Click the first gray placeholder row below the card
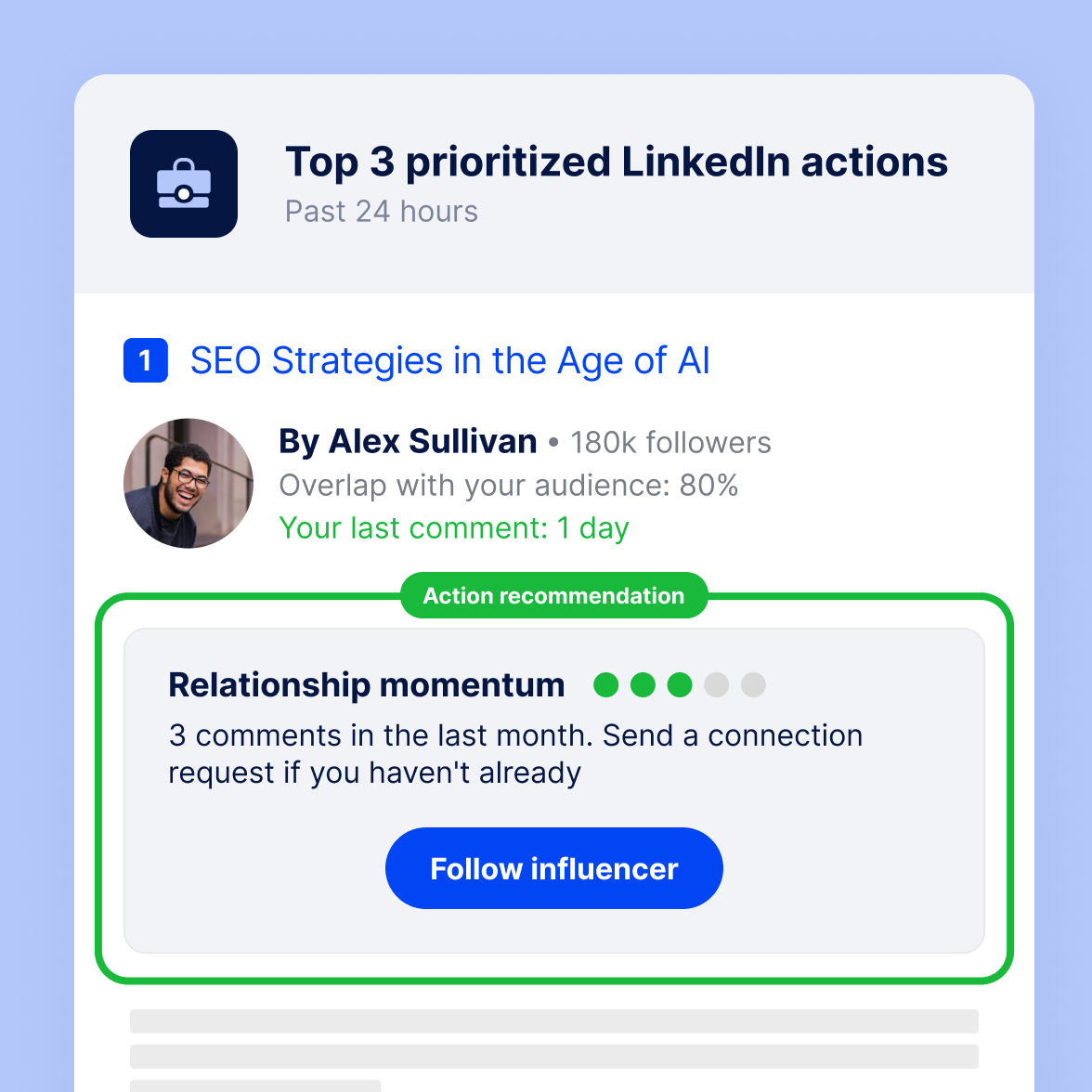The width and height of the screenshot is (1092, 1092). click(553, 1020)
